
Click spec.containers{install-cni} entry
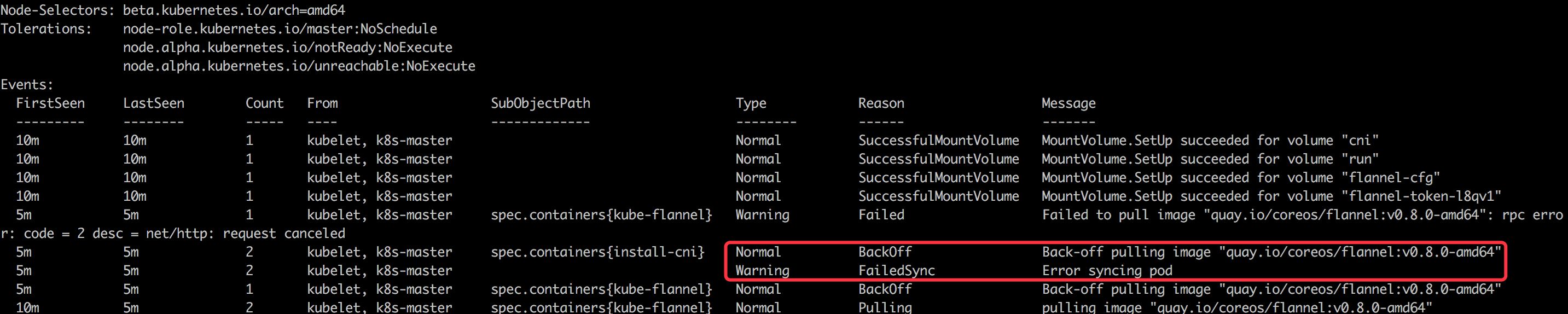pos(597,252)
